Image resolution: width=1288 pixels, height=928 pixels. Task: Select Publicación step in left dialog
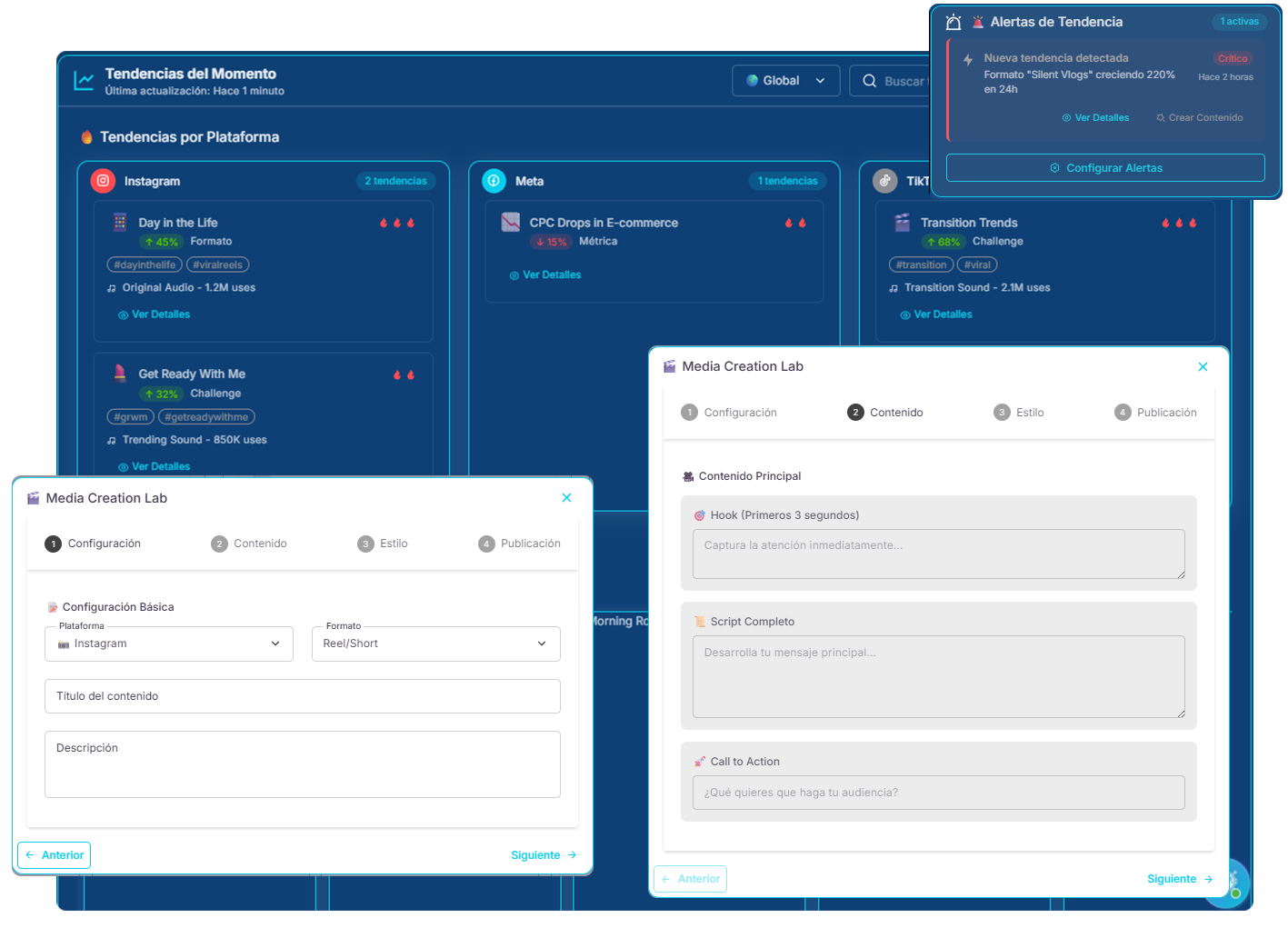tap(520, 544)
